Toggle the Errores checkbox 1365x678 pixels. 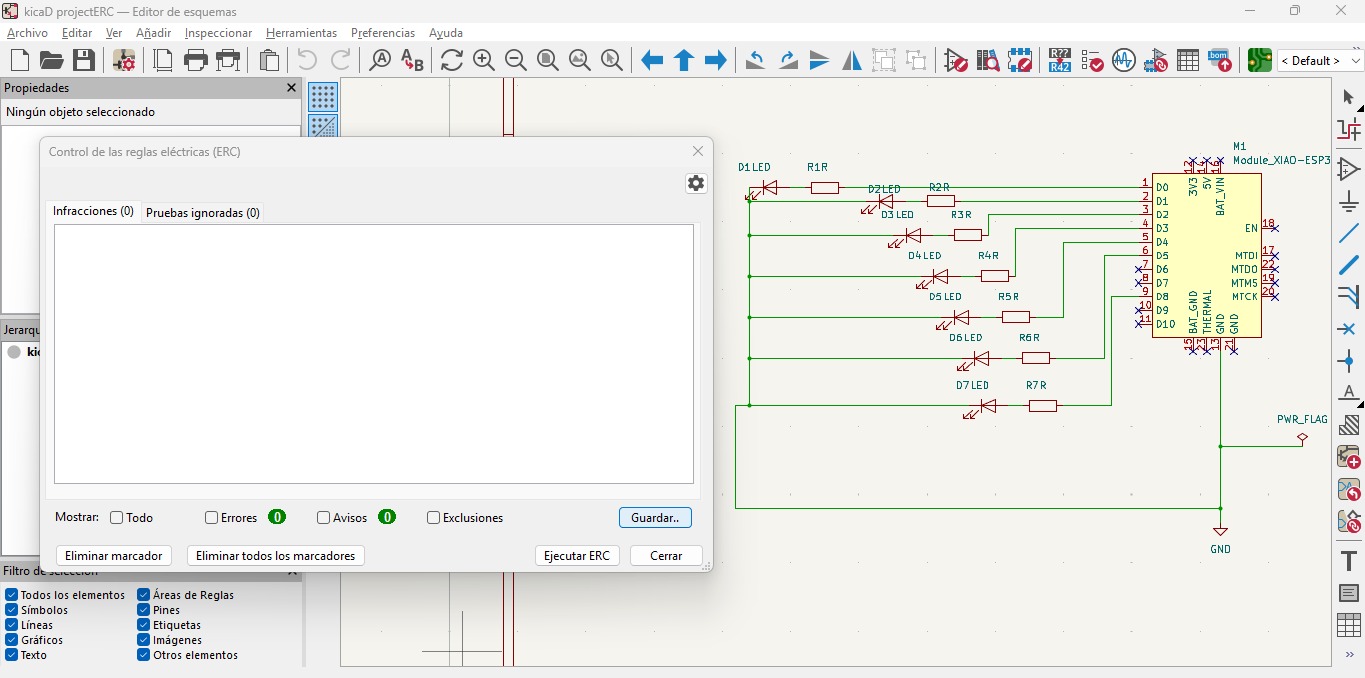[x=211, y=518]
